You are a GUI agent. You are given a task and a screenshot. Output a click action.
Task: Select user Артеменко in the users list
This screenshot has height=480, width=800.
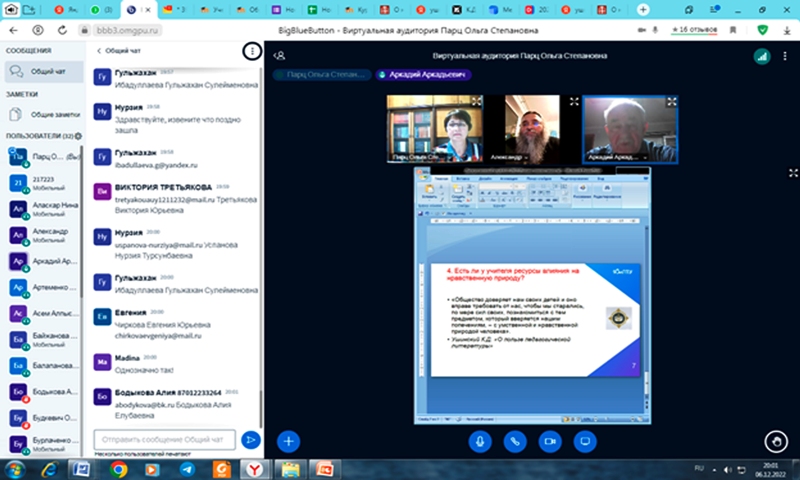tap(44, 288)
